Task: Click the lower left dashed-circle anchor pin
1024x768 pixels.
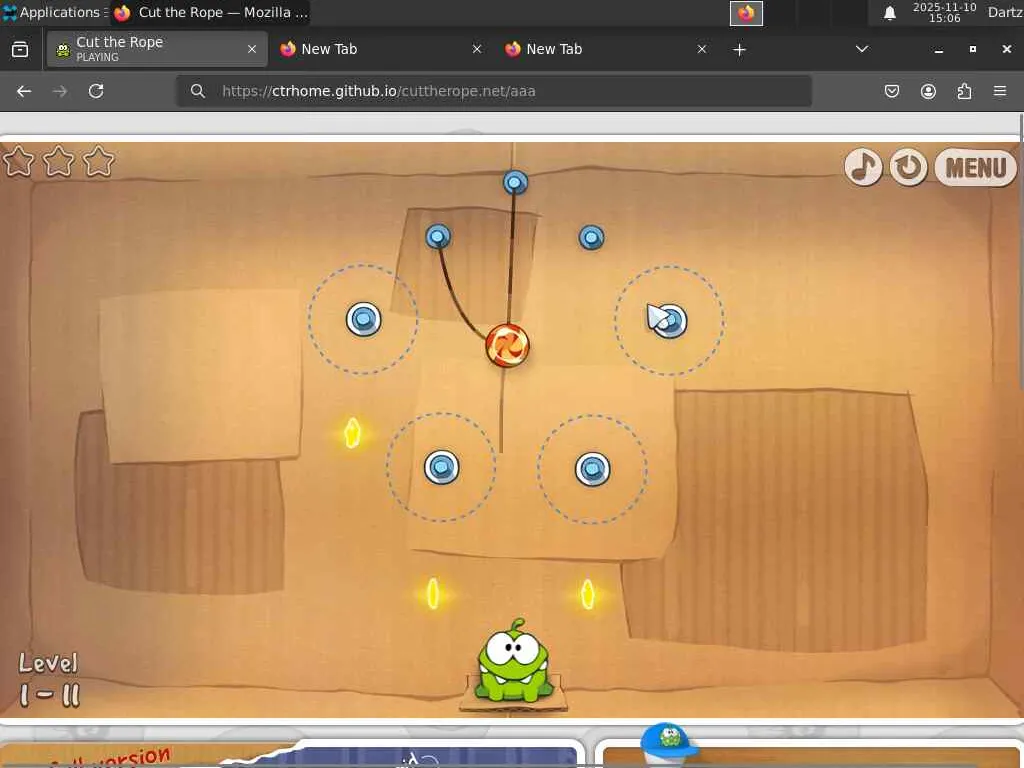Action: click(x=441, y=467)
